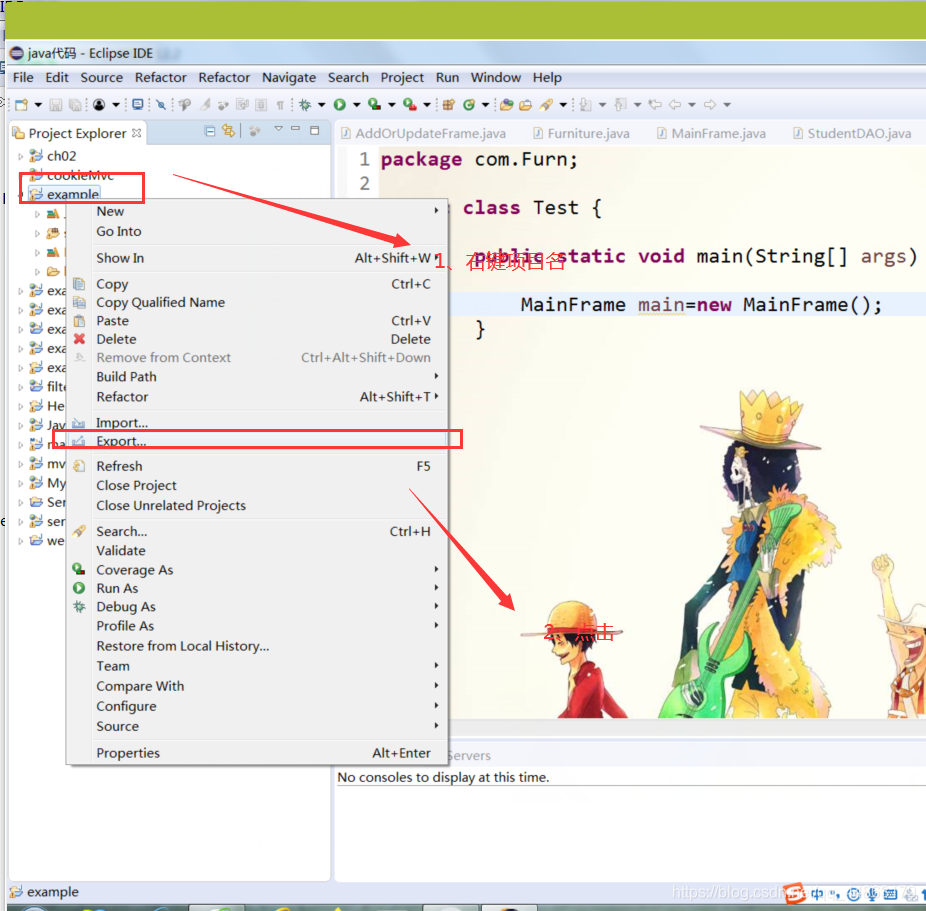Toggle Sogou Chinese/English mode 中 button
926x911 pixels.
[817, 894]
